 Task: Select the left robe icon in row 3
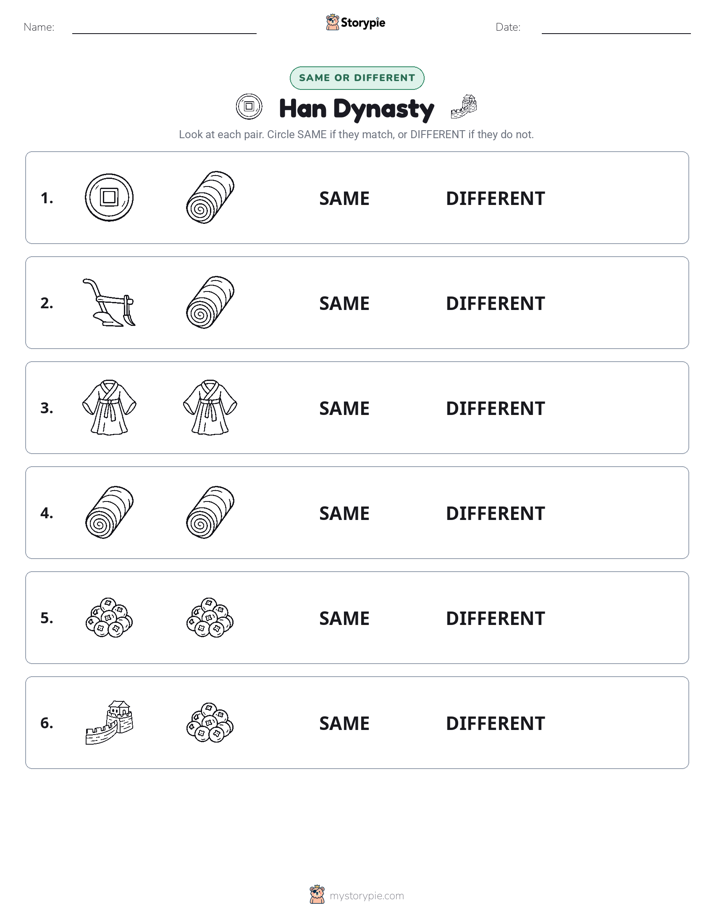point(109,407)
